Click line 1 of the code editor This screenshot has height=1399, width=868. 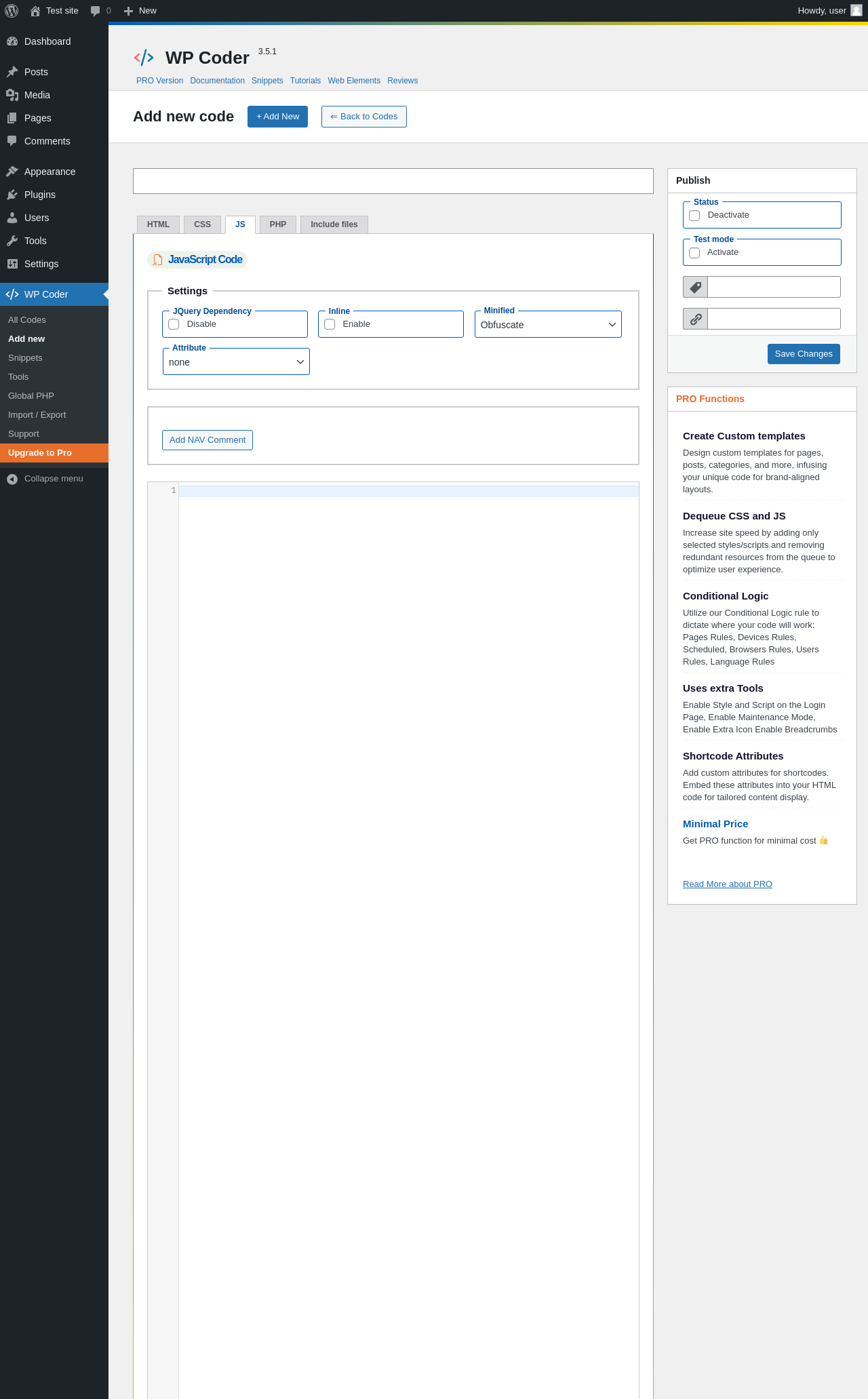point(409,491)
